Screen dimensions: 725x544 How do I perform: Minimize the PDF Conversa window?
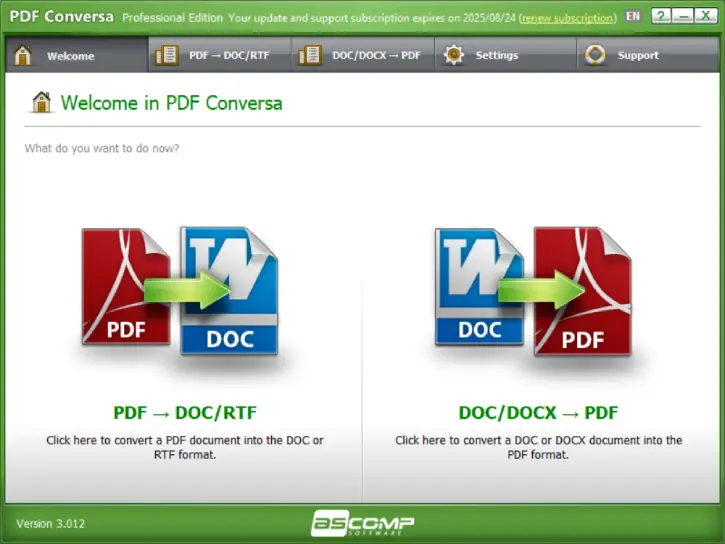tap(683, 16)
